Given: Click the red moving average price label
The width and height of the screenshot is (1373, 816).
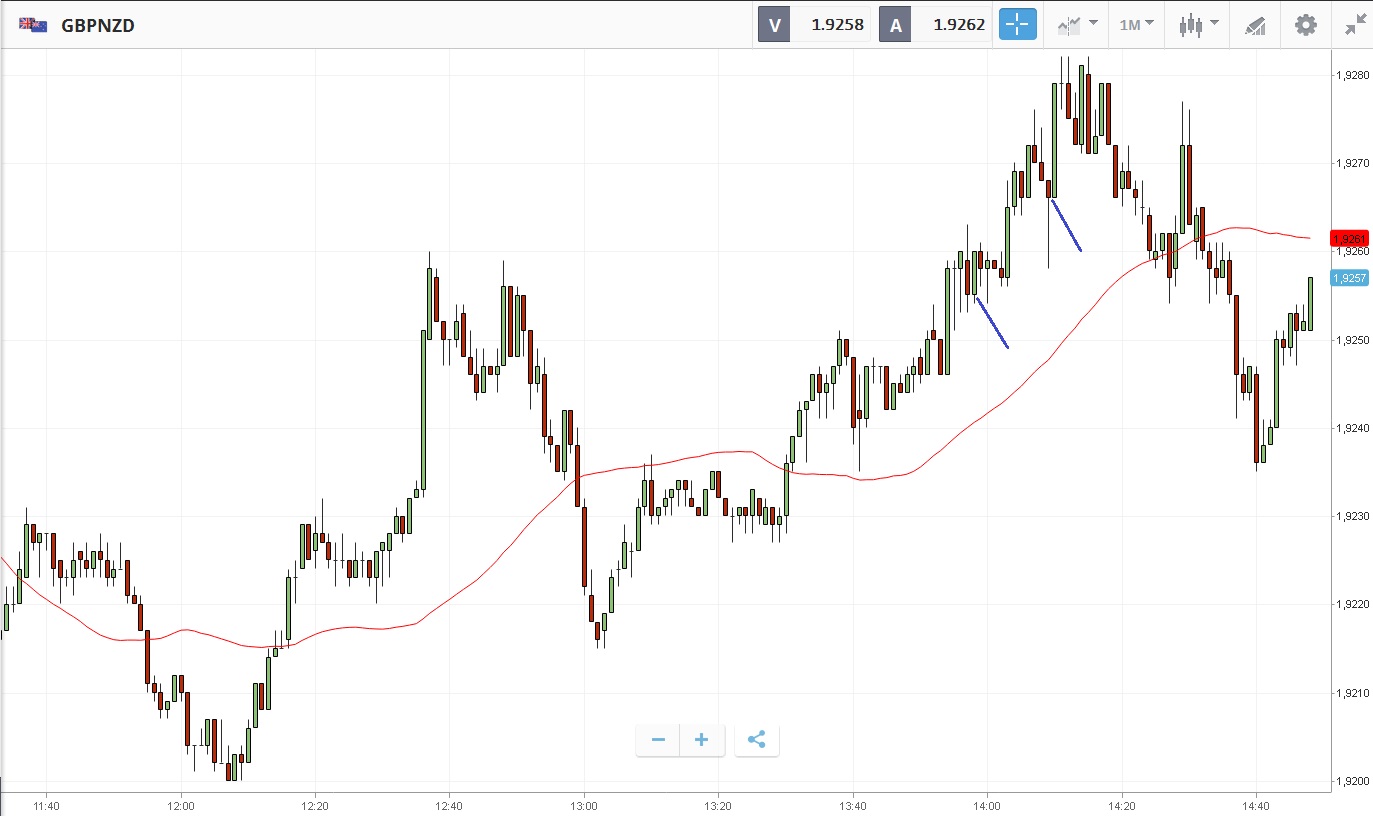Looking at the screenshot, I should tap(1349, 238).
